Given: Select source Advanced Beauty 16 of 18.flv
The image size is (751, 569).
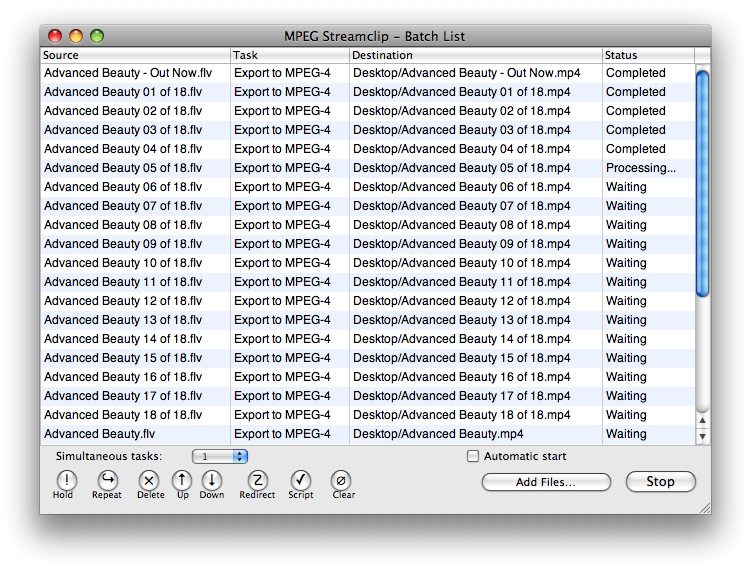Looking at the screenshot, I should [123, 377].
